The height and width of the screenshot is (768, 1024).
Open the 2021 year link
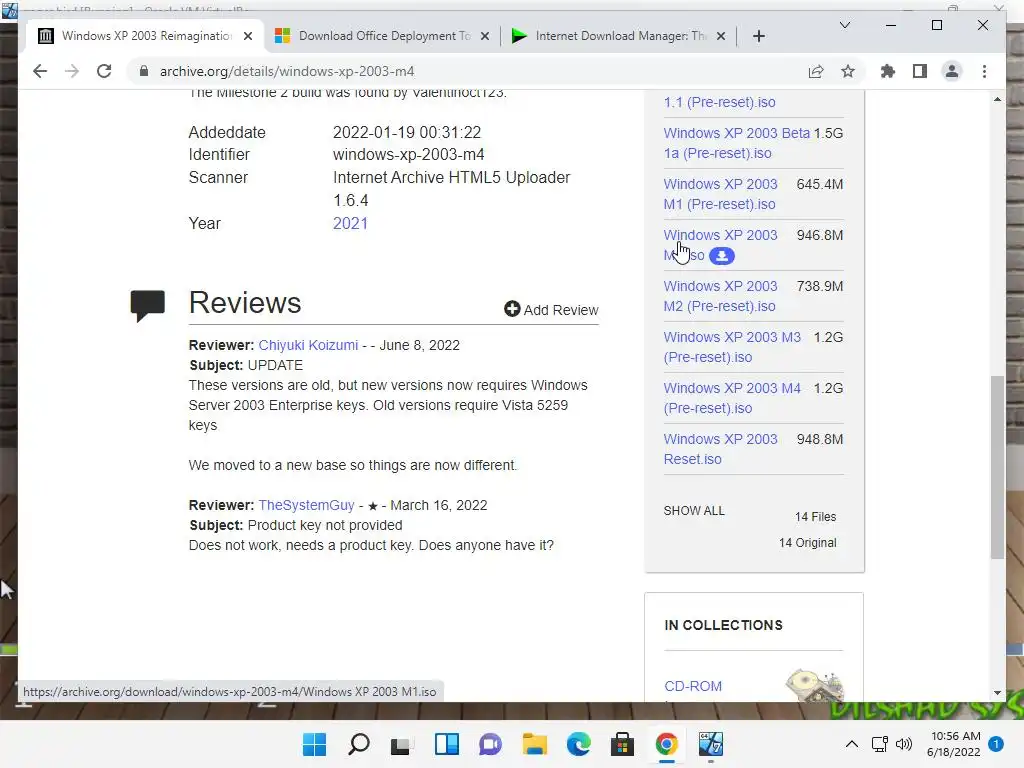coord(350,223)
